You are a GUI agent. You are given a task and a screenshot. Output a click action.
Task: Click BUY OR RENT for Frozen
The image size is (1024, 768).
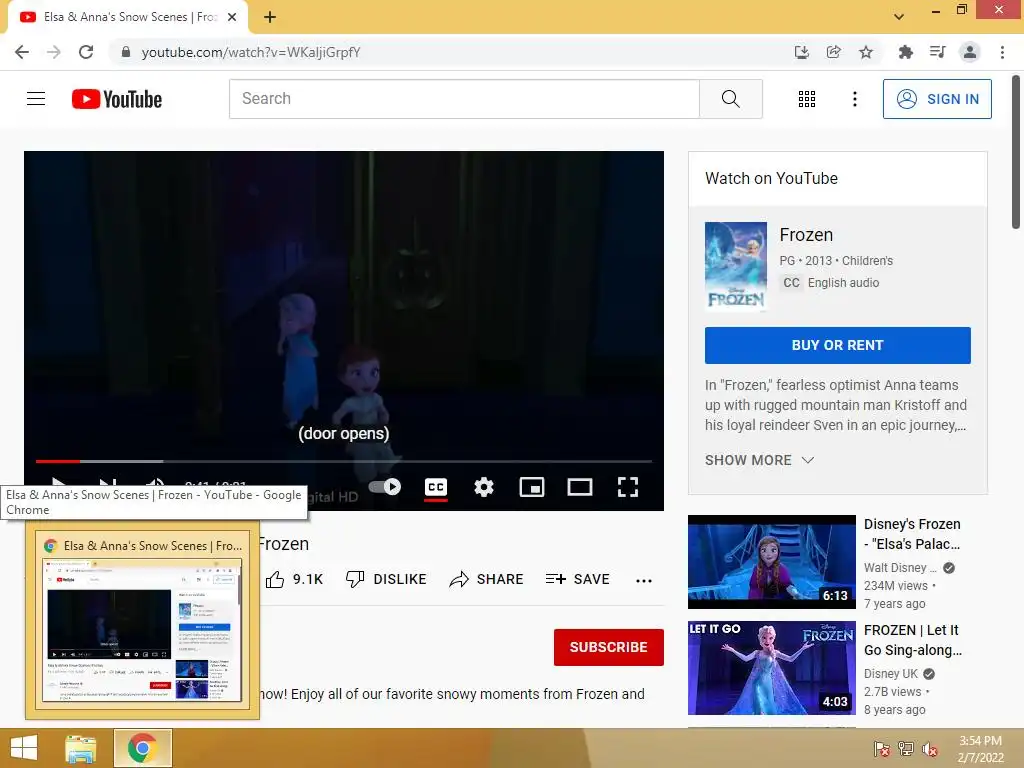click(837, 345)
